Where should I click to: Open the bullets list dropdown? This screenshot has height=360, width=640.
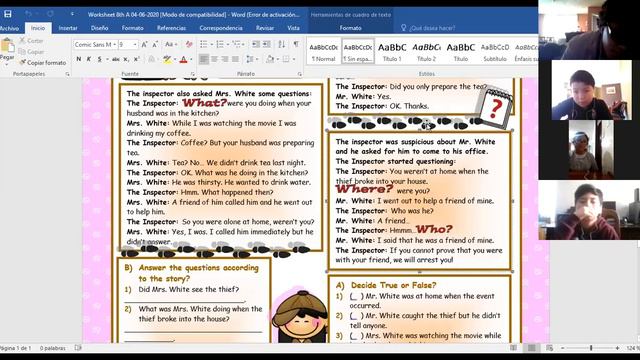[212, 44]
